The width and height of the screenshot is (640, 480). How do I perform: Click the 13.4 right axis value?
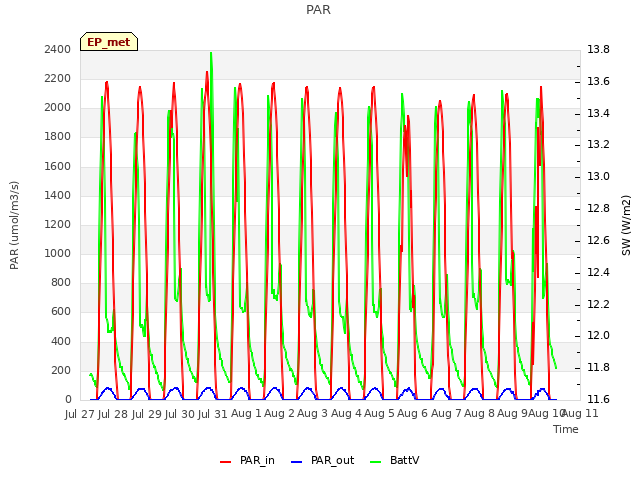tap(598, 113)
